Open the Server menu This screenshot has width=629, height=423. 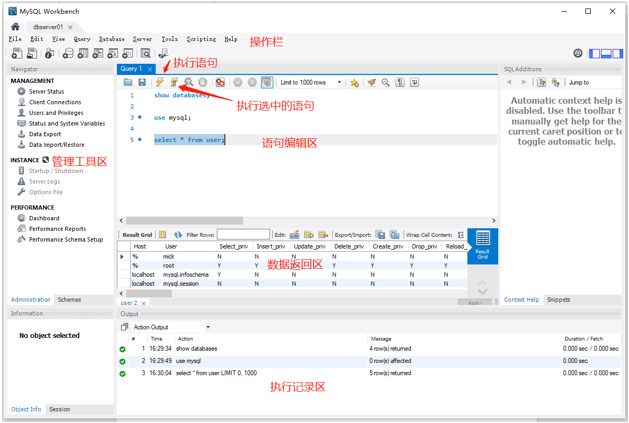(x=142, y=39)
